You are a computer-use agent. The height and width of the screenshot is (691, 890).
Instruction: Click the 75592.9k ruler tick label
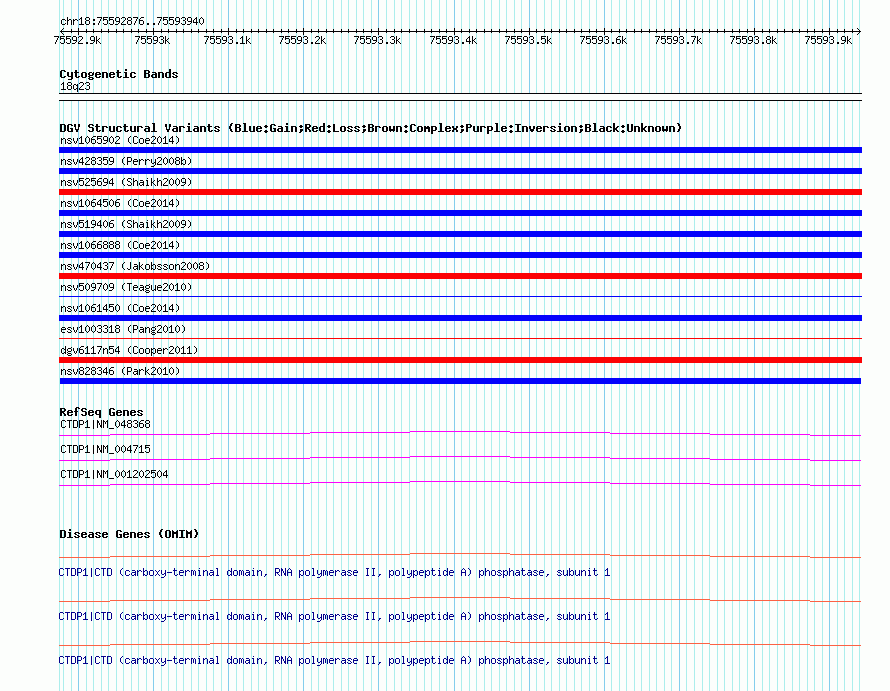pos(77,40)
